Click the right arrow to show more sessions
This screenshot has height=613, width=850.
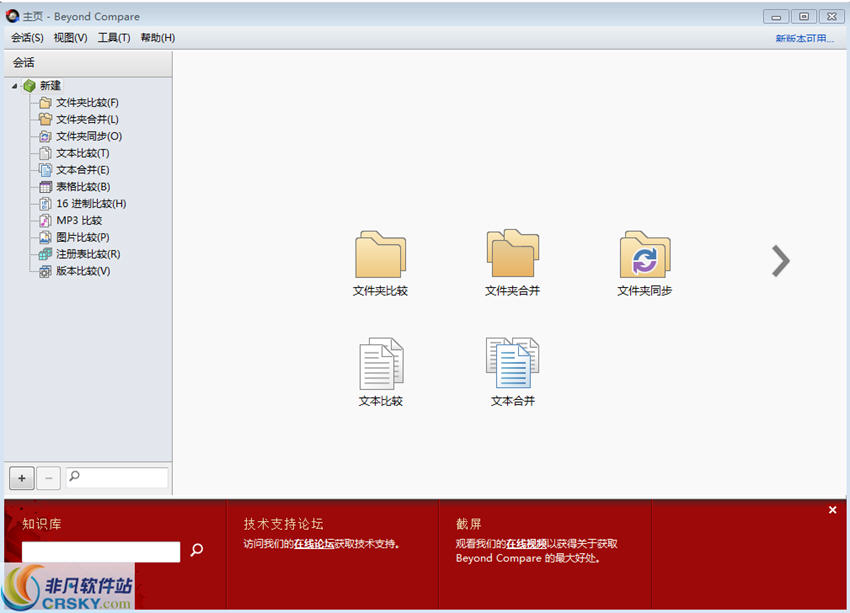(x=780, y=260)
